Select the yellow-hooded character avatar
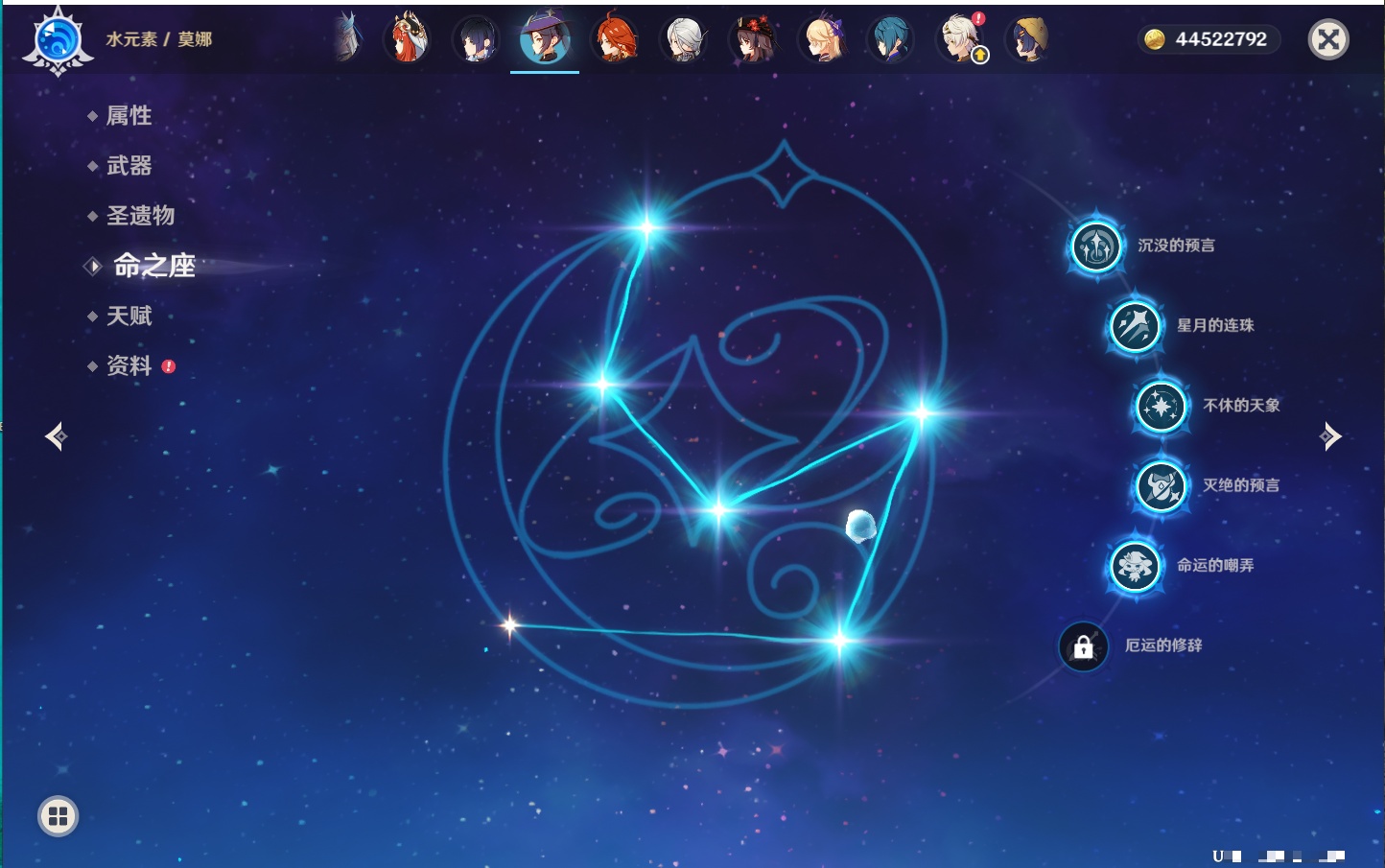This screenshot has height=868, width=1385. [x=1028, y=38]
